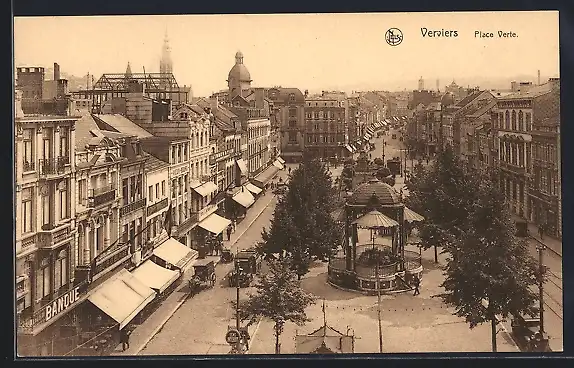Viewport: 574px width, 368px height.
Task: Click the pedestrian on lower left sidewalk
Action: [x=125, y=339]
